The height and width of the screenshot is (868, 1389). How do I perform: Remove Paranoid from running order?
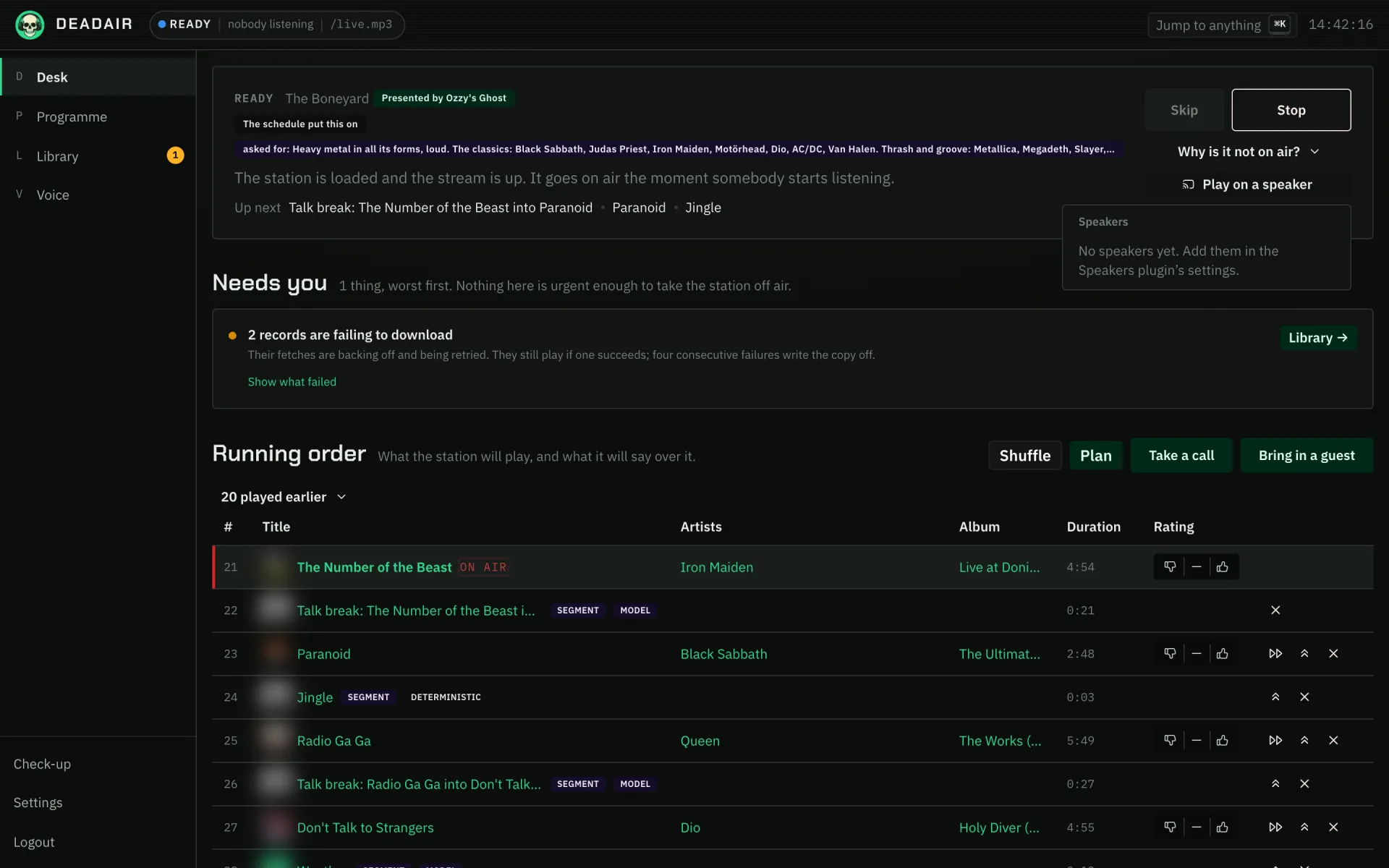tap(1333, 654)
